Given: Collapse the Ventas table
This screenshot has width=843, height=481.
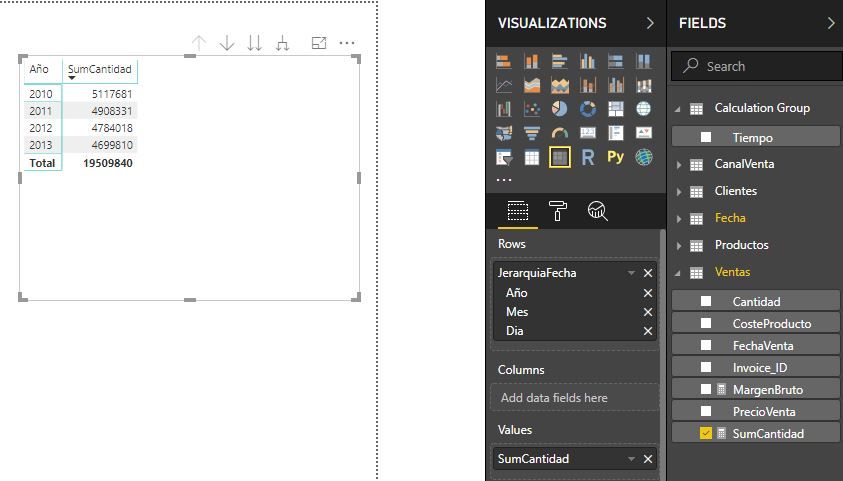Looking at the screenshot, I should pyautogui.click(x=678, y=274).
